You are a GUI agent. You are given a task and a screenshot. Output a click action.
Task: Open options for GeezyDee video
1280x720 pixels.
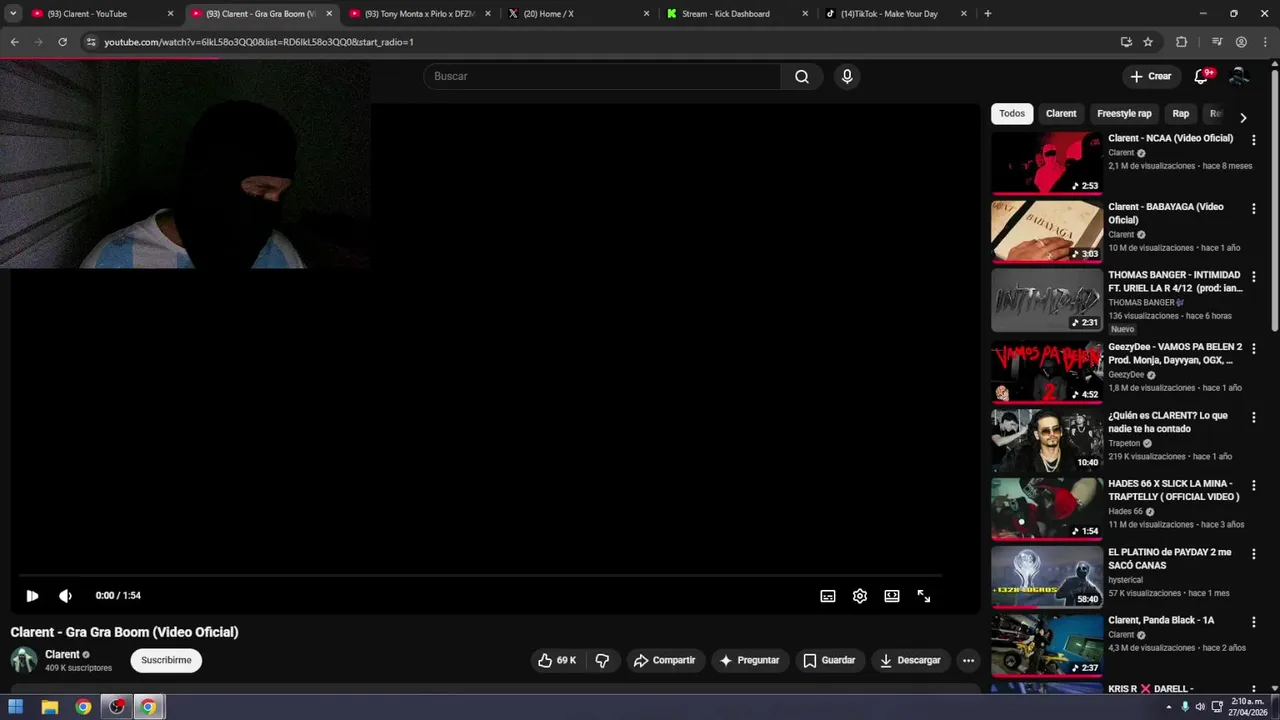[x=1253, y=349]
